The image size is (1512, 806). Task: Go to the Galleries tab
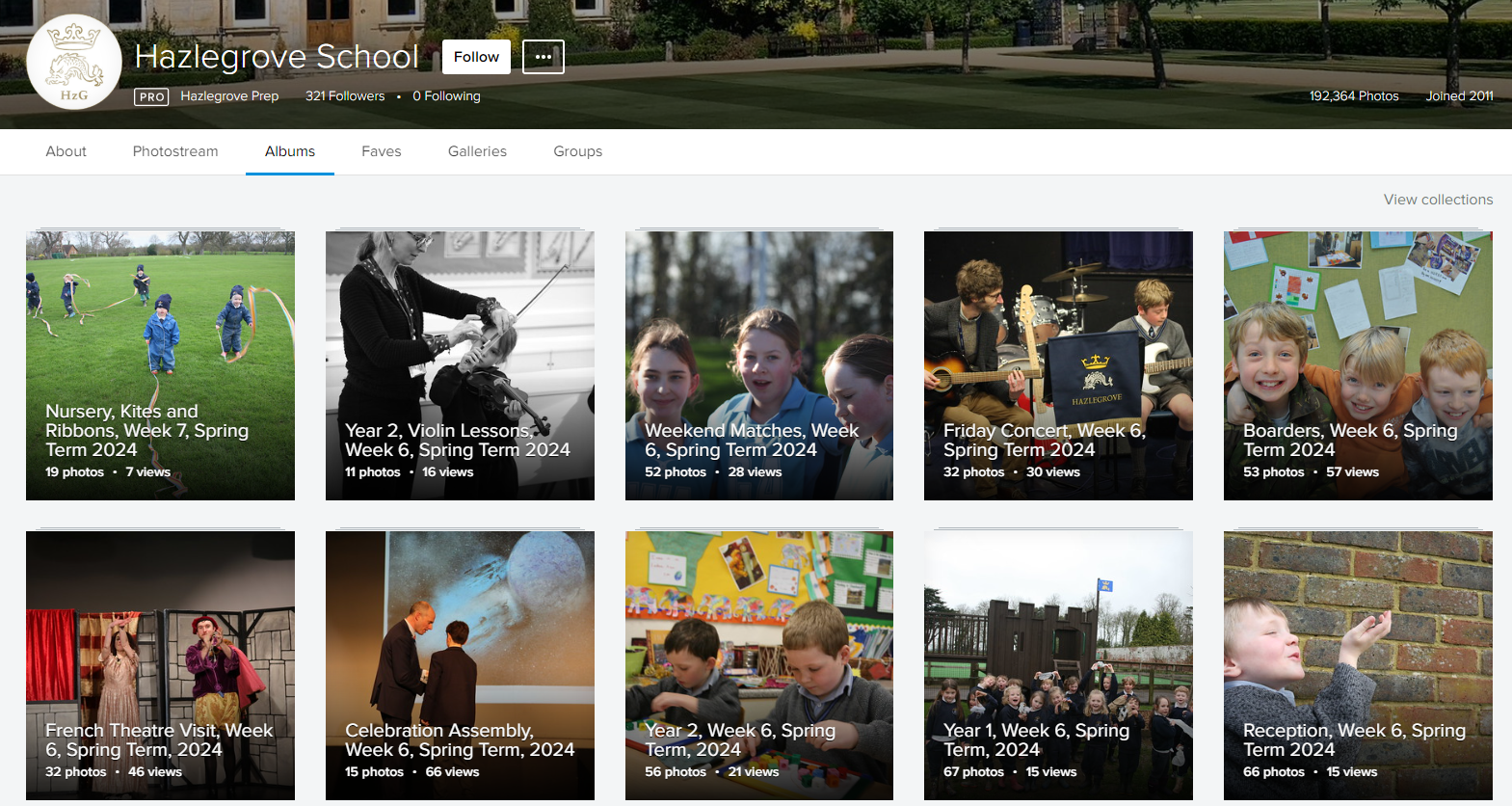pos(477,151)
